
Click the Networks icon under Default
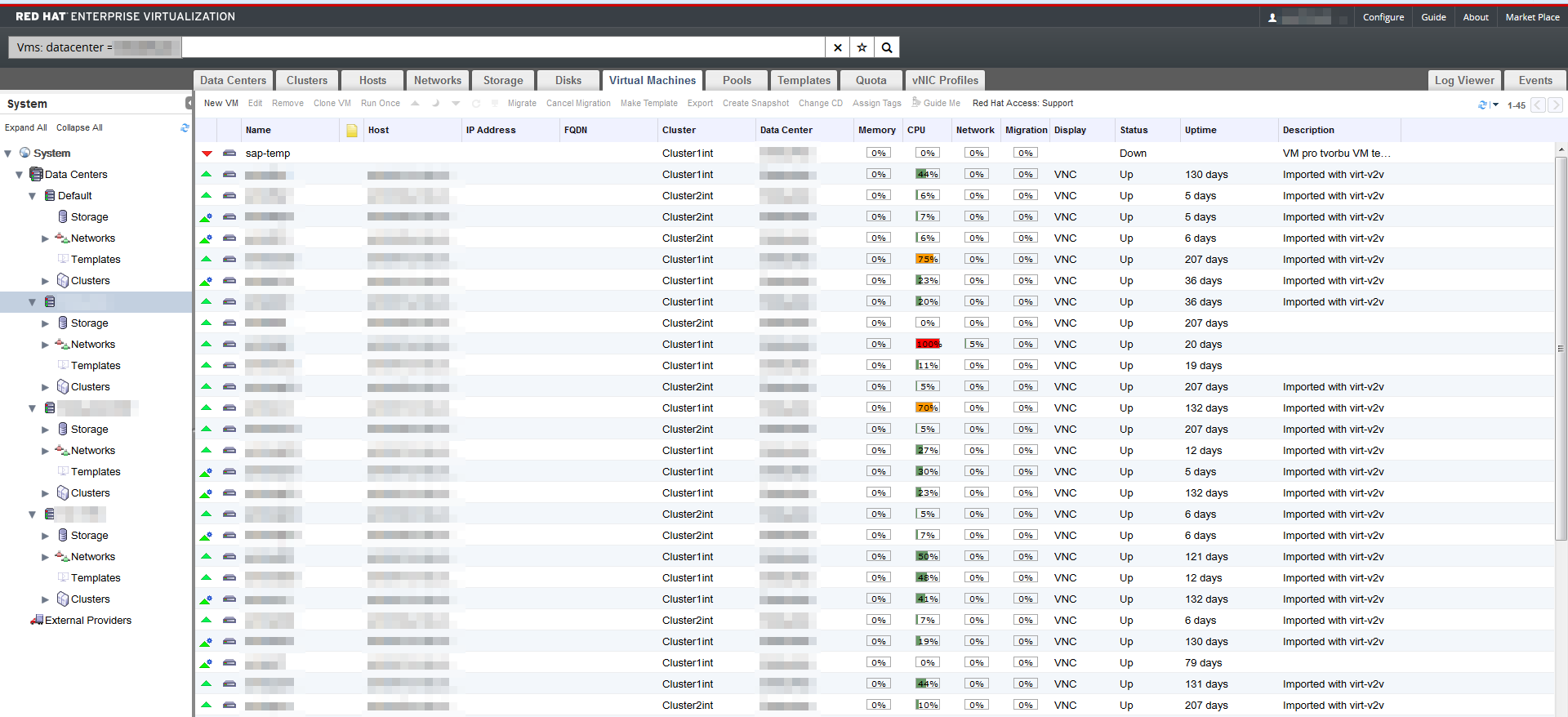(62, 238)
